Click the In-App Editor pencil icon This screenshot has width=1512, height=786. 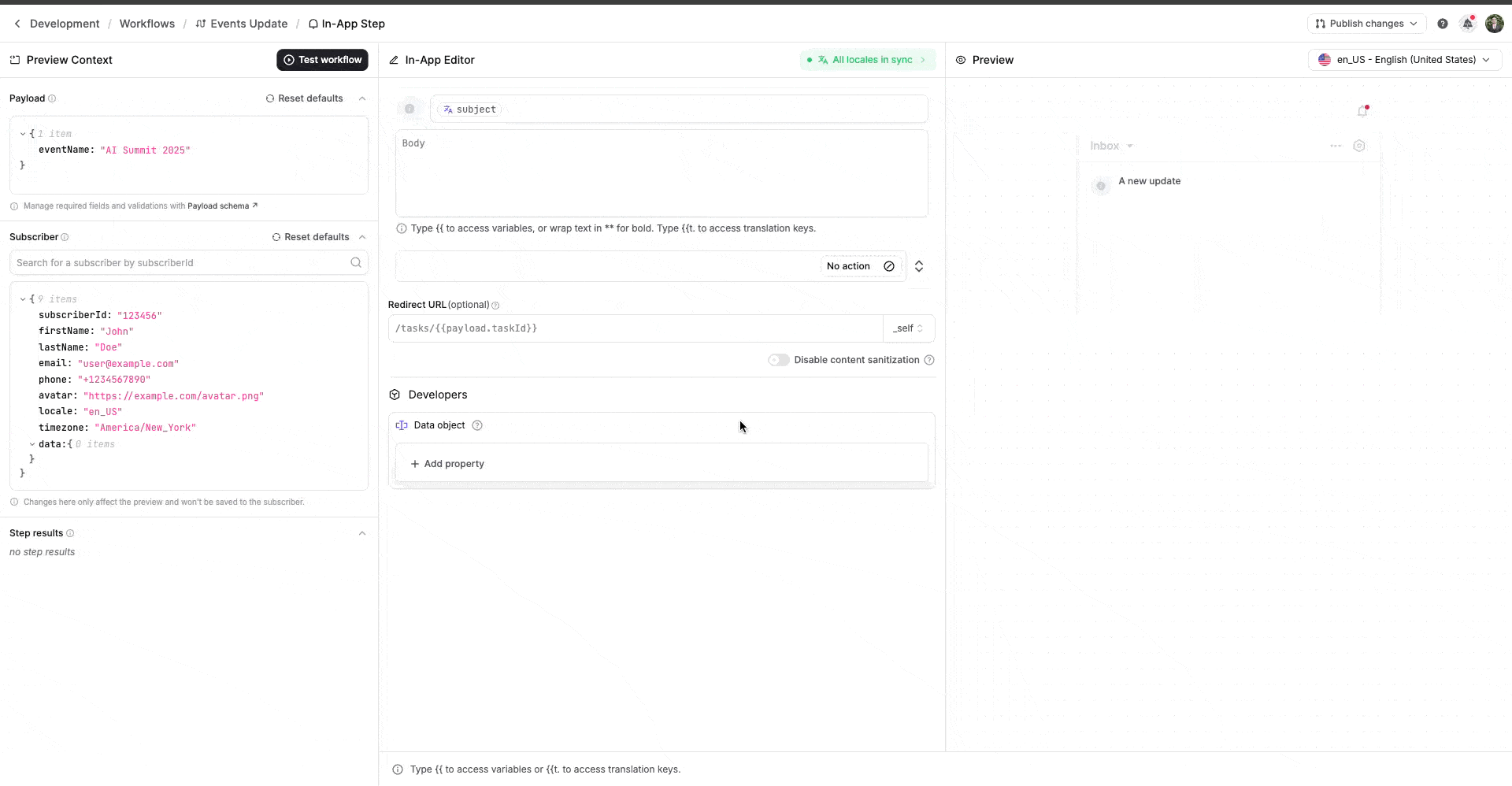click(x=393, y=60)
